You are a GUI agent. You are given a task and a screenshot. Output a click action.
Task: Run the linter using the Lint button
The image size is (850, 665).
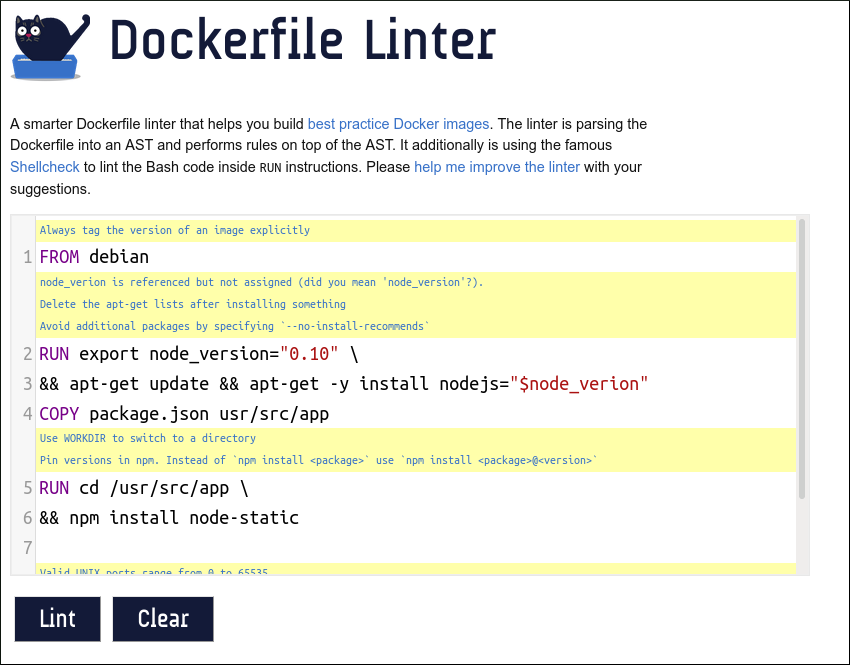[57, 619]
